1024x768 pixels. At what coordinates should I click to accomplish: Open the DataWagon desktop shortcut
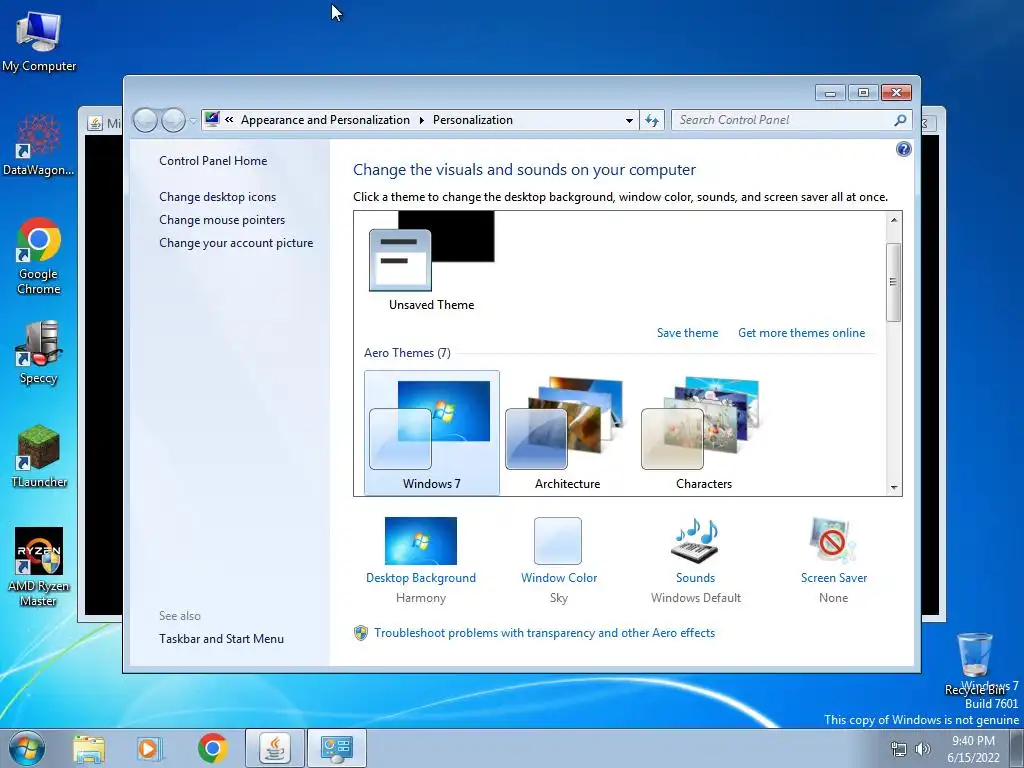click(x=39, y=145)
